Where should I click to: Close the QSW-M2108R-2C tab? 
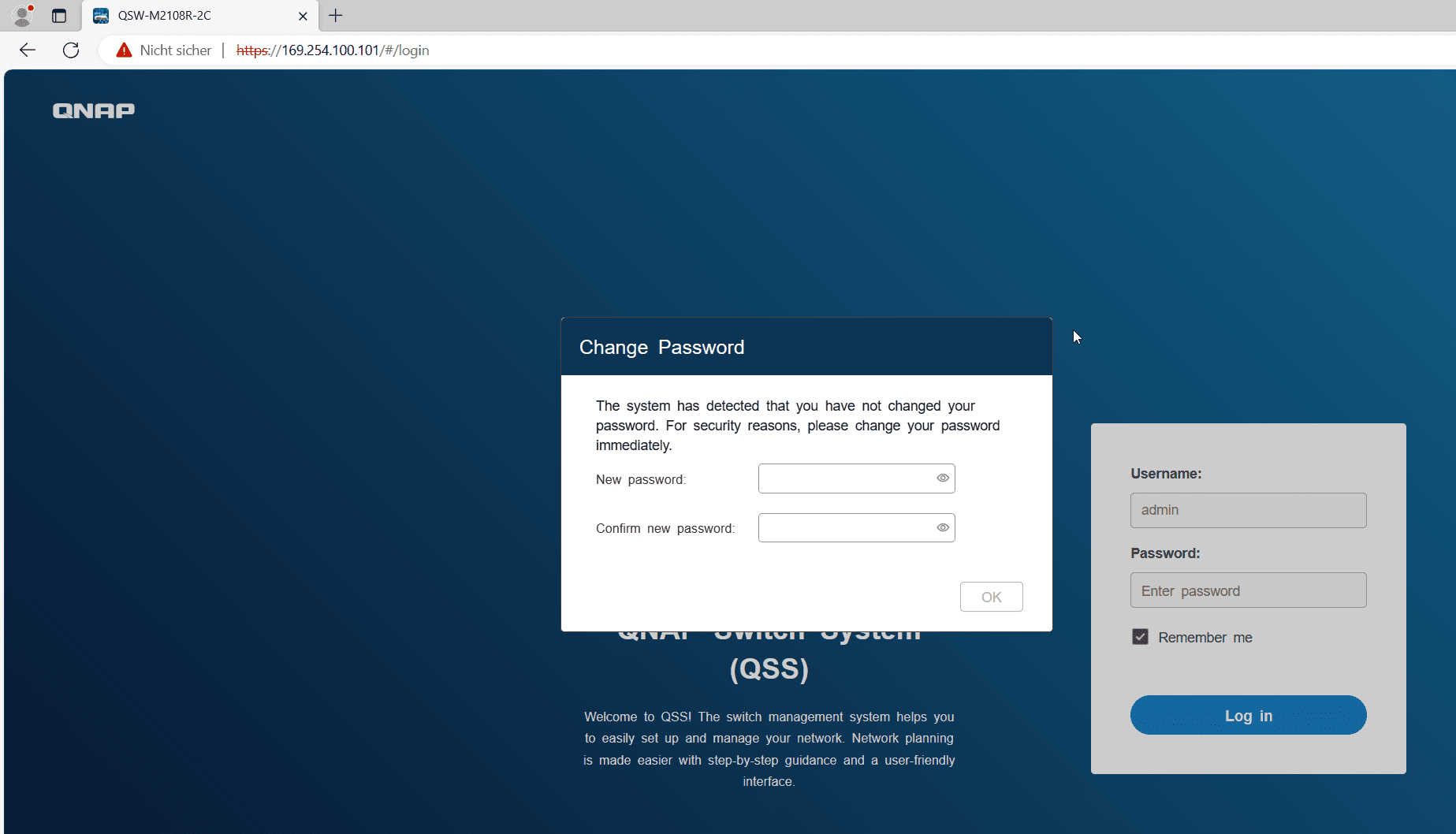[x=303, y=16]
